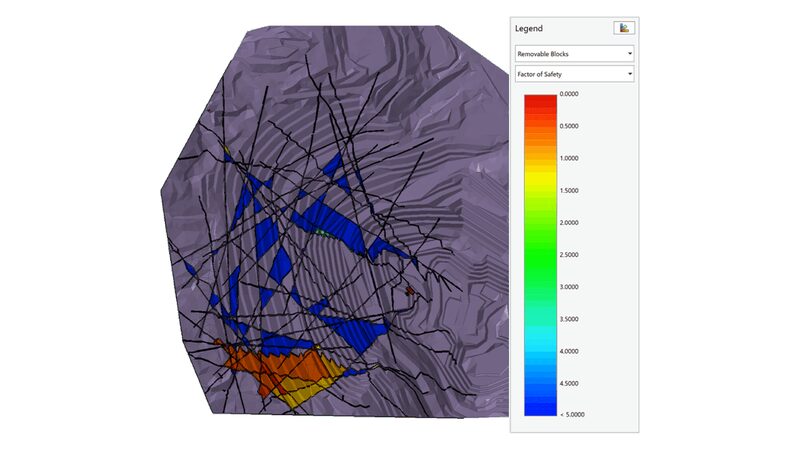This screenshot has width=800, height=450.
Task: Click the 4.5000 legend value
Action: [x=569, y=383]
